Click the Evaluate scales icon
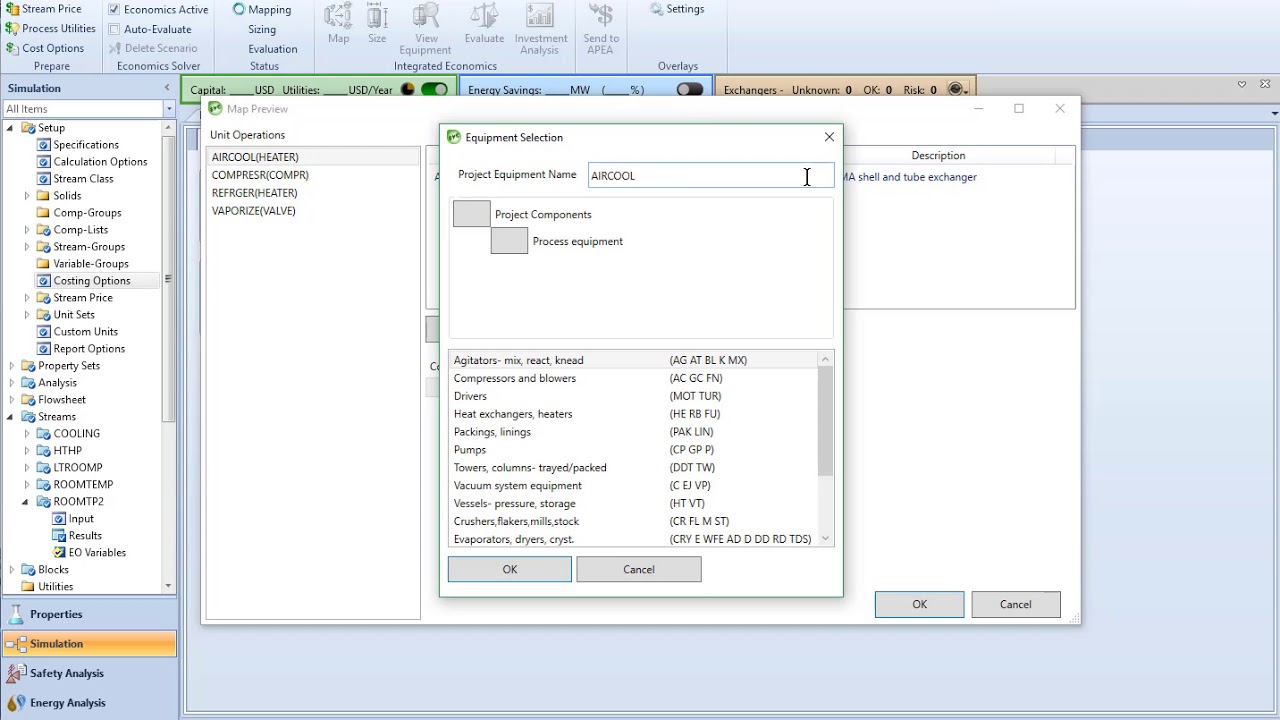Screen dimensions: 1280x720 pyautogui.click(x=484, y=24)
